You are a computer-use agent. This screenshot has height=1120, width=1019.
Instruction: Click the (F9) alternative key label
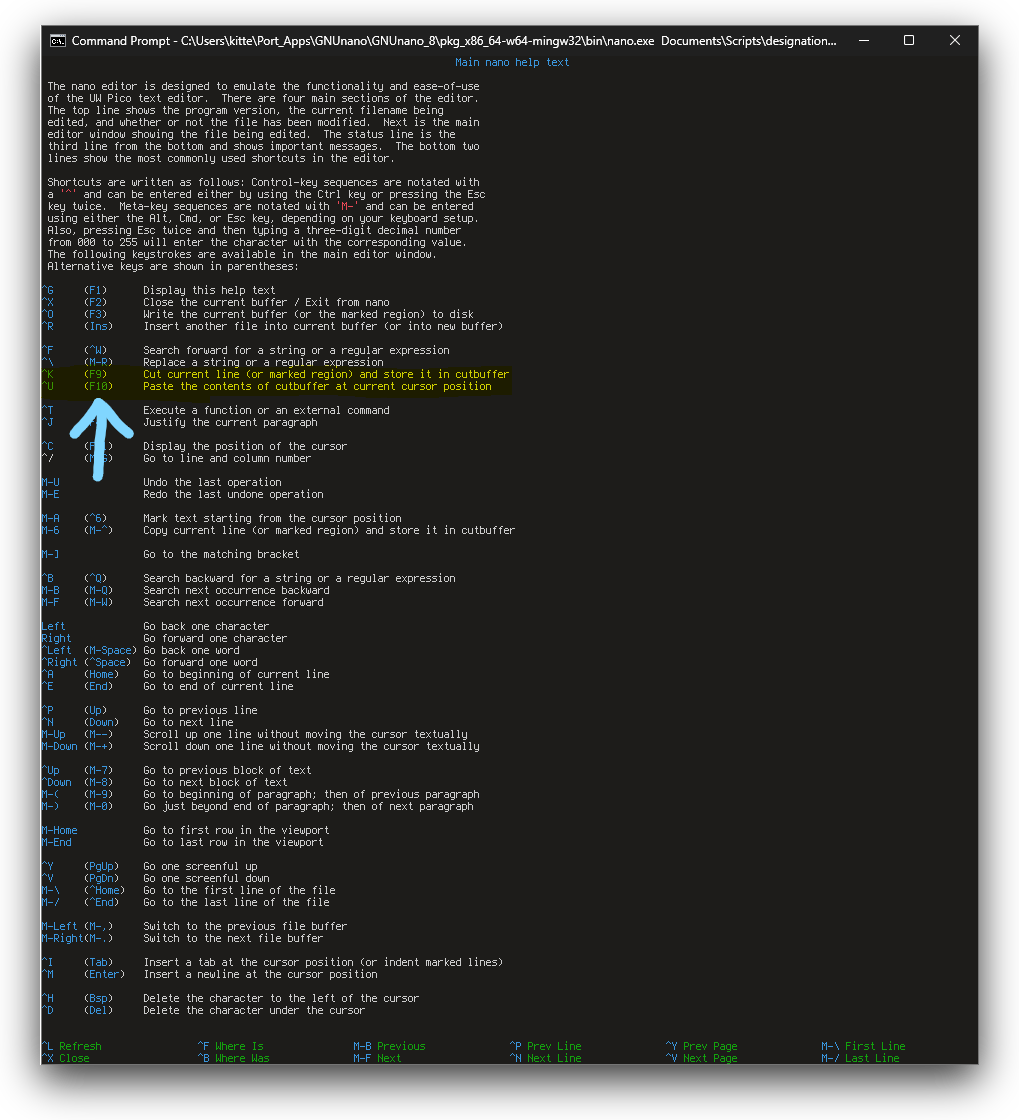click(96, 374)
